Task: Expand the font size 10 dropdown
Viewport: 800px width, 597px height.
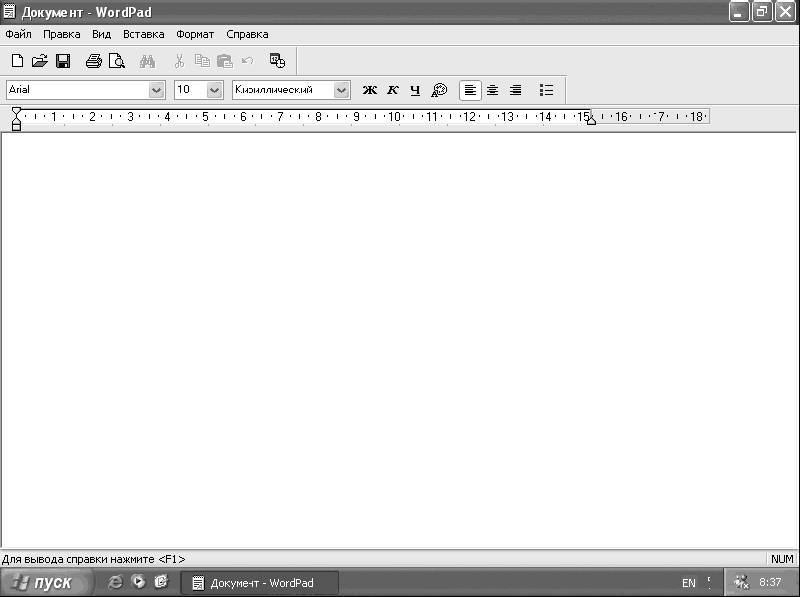Action: click(x=214, y=90)
